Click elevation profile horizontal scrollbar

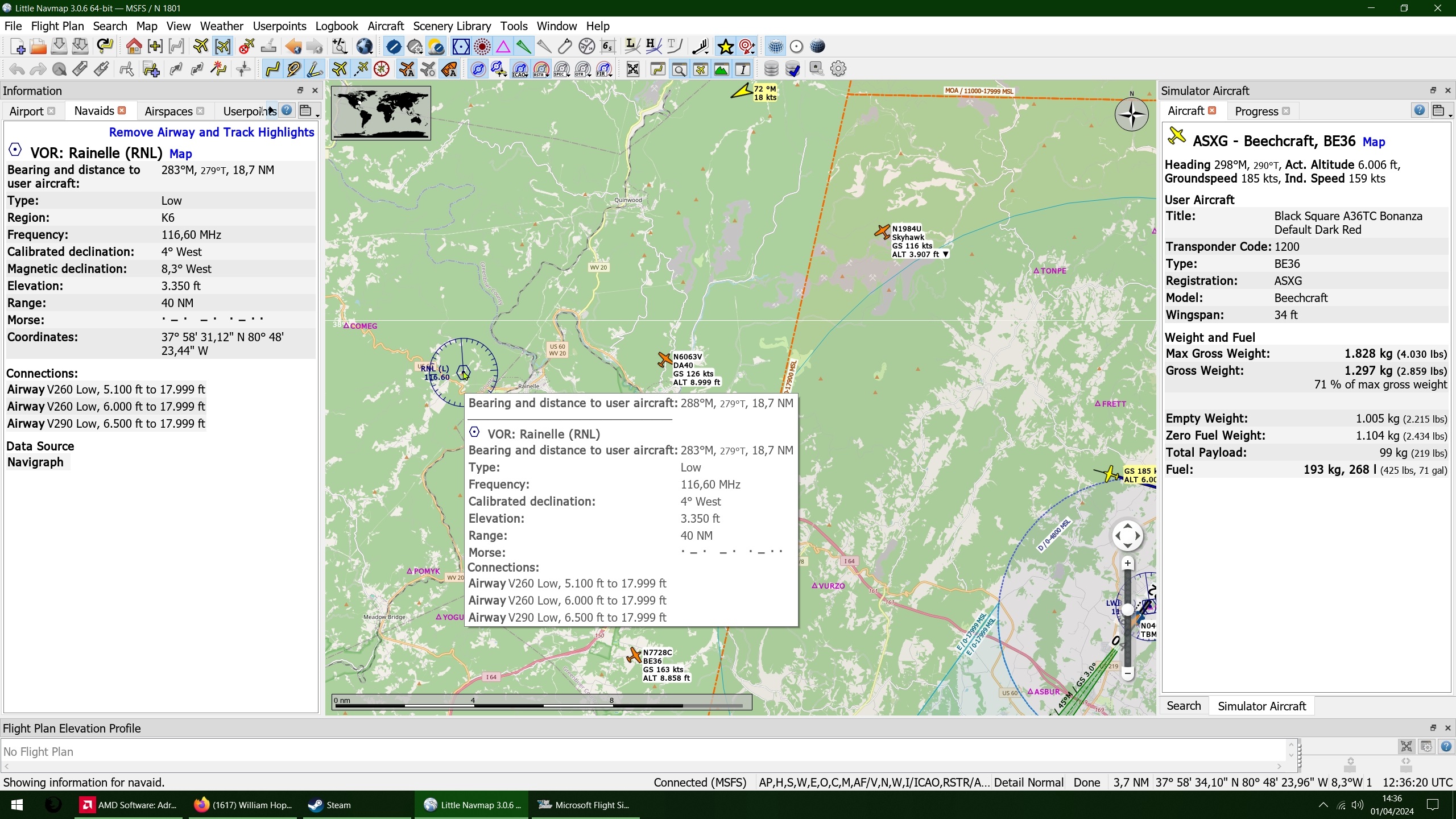coord(643,766)
